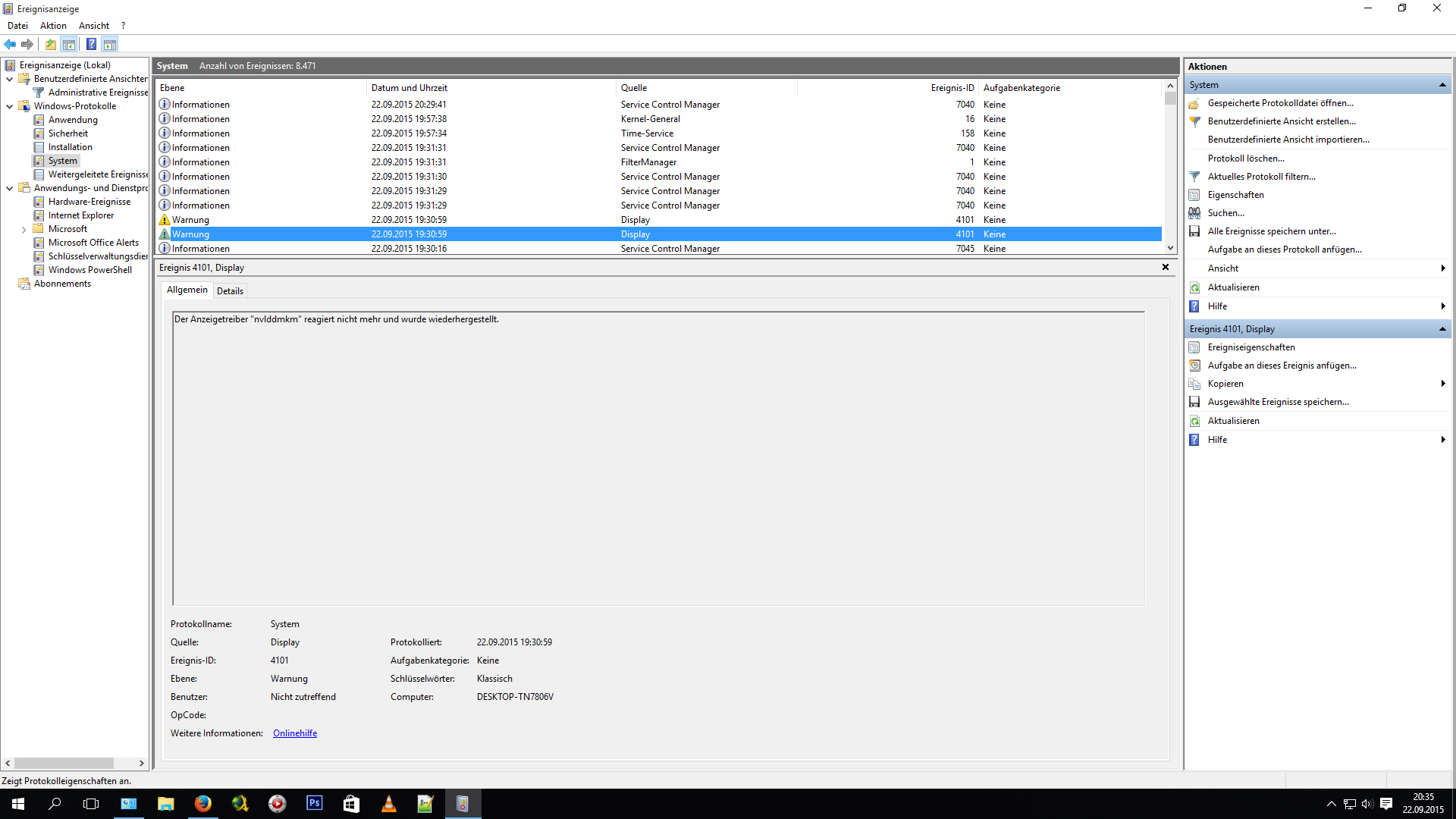Viewport: 1456px width, 819px height.
Task: Click the blue Back arrow in toolbar
Action: pos(10,44)
